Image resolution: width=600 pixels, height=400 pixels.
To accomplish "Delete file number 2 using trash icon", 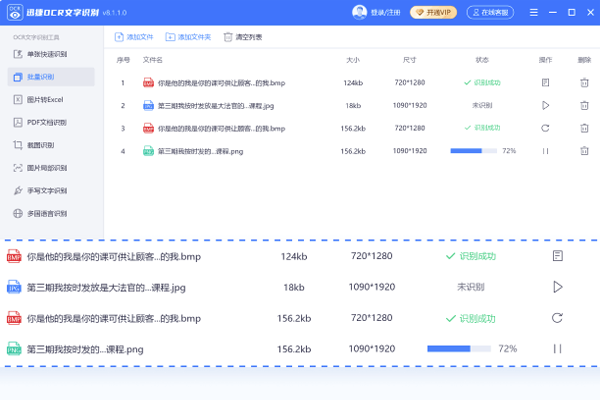I will click(584, 105).
